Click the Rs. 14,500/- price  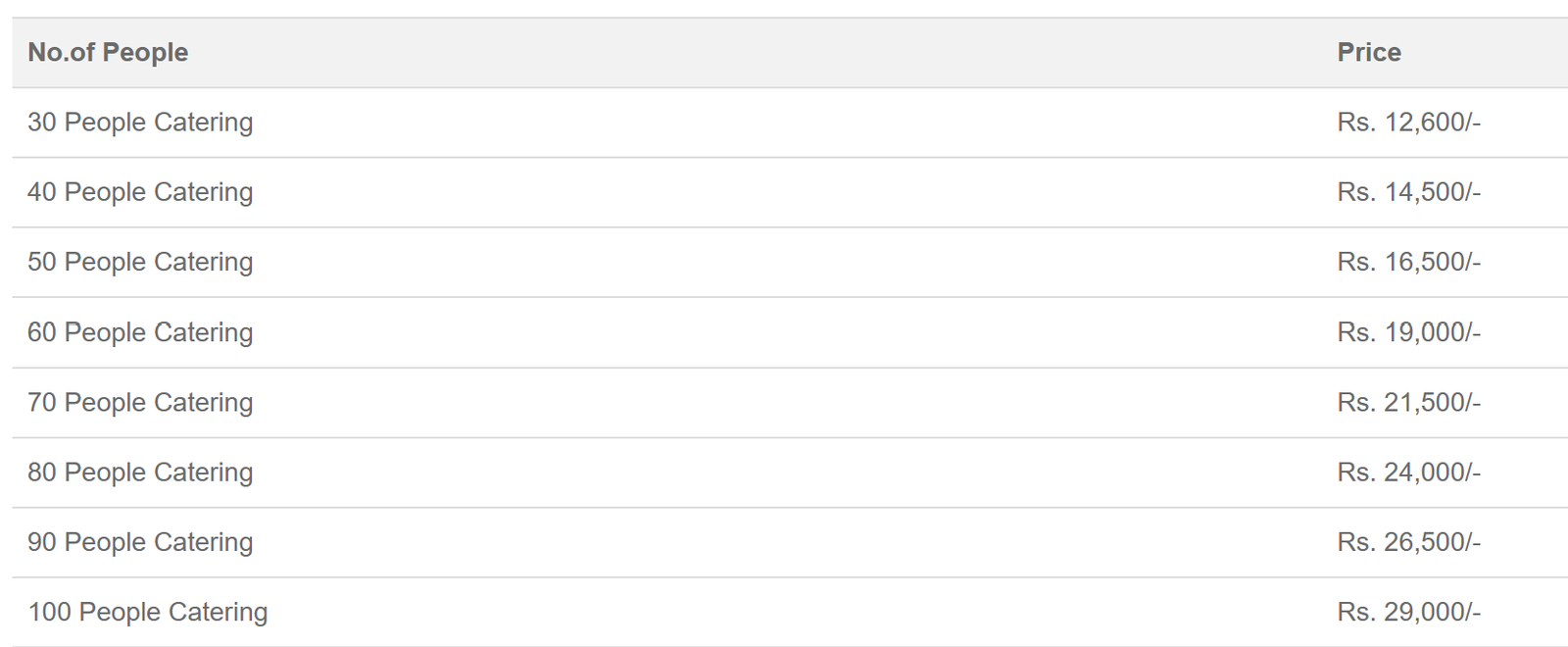1408,192
